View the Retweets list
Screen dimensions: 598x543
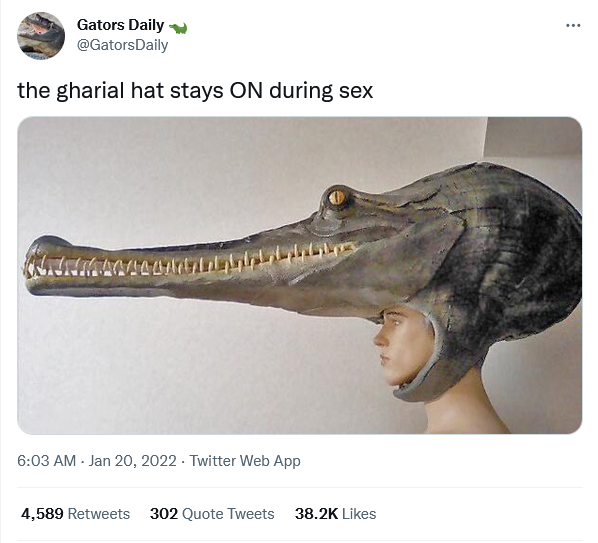pyautogui.click(x=76, y=514)
